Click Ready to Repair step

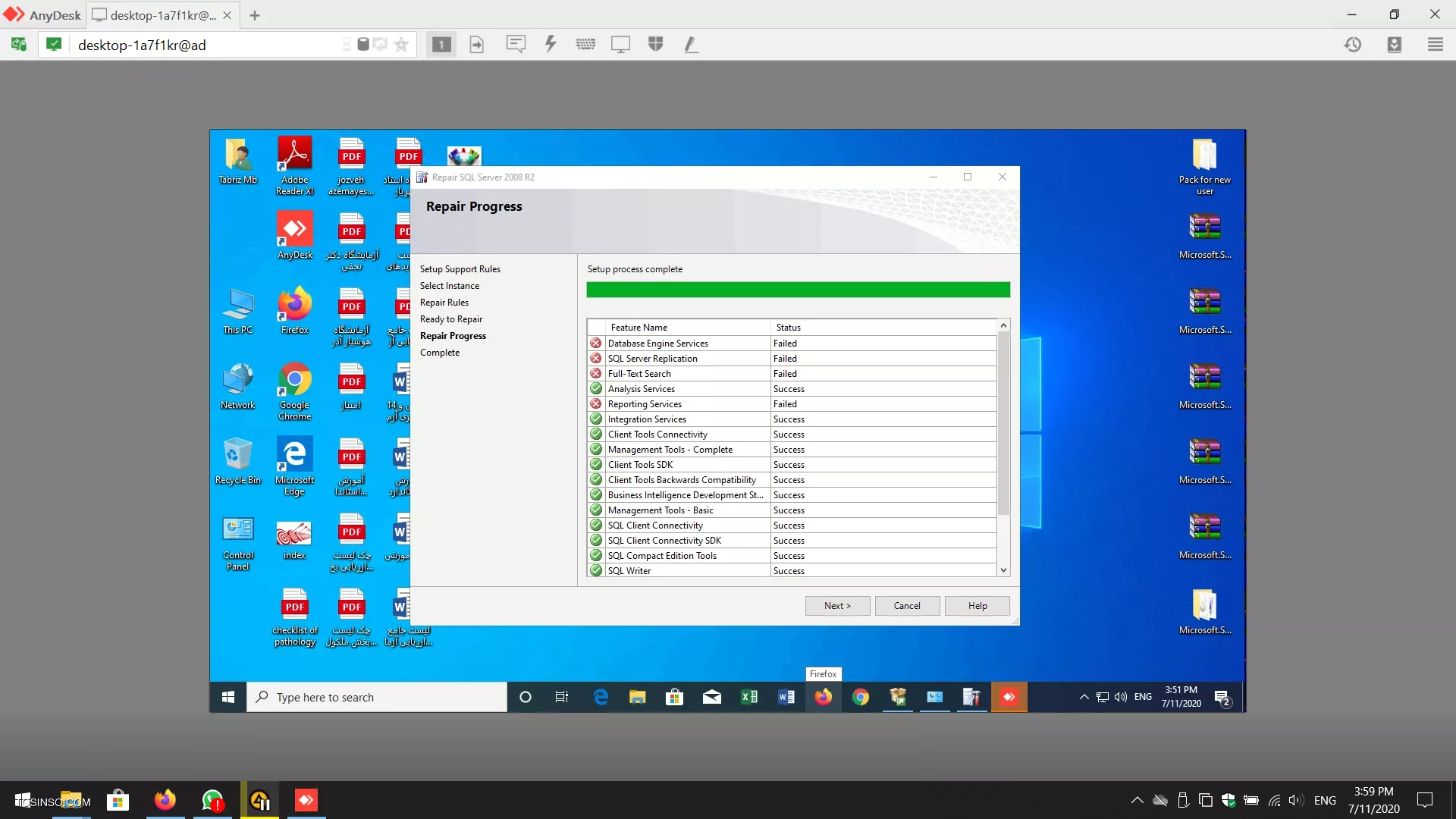point(450,319)
